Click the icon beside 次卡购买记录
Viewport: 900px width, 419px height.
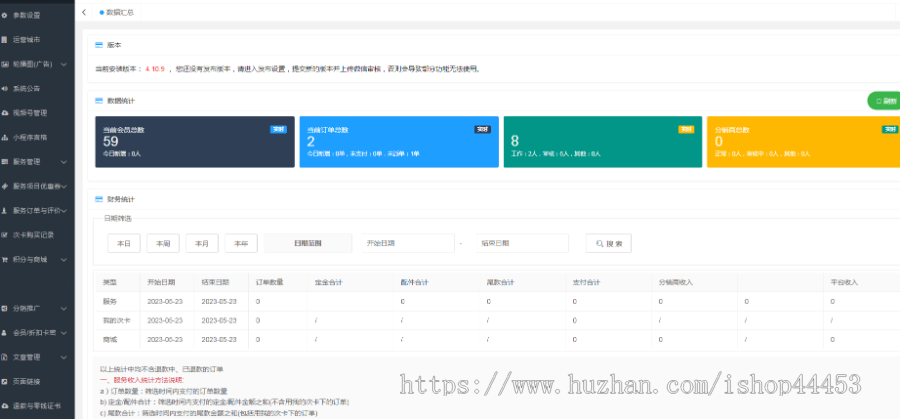pos(5,235)
